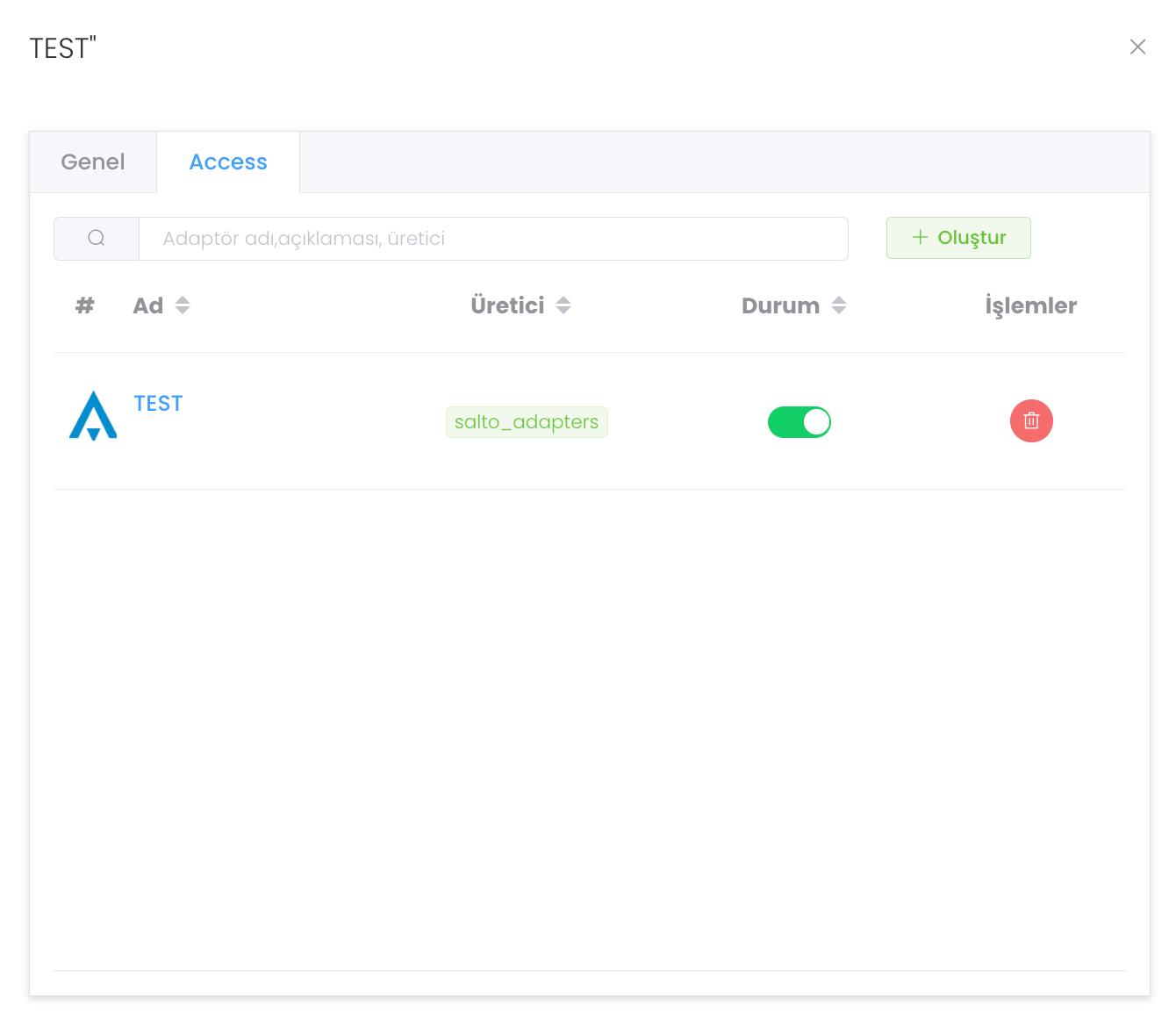Switch to the Genel tab
1176x1034 pixels.
pyautogui.click(x=93, y=162)
